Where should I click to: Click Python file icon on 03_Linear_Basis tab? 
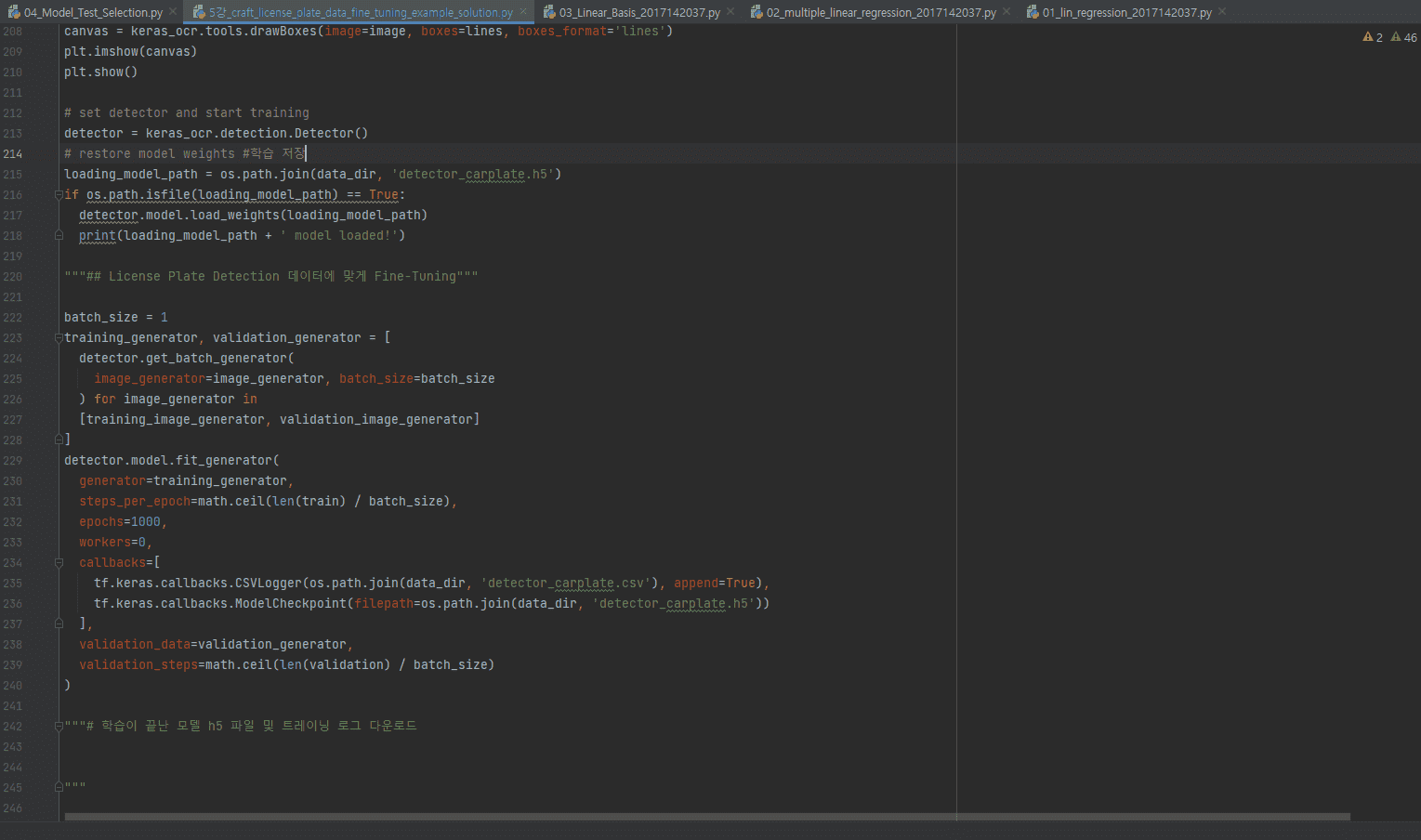[549, 13]
